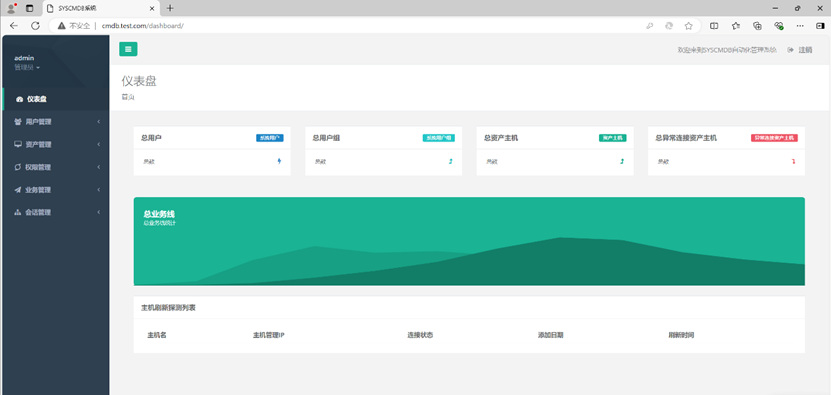Image resolution: width=831 pixels, height=395 pixels.
Task: Add page to favorites with star icon
Action: [x=688, y=25]
